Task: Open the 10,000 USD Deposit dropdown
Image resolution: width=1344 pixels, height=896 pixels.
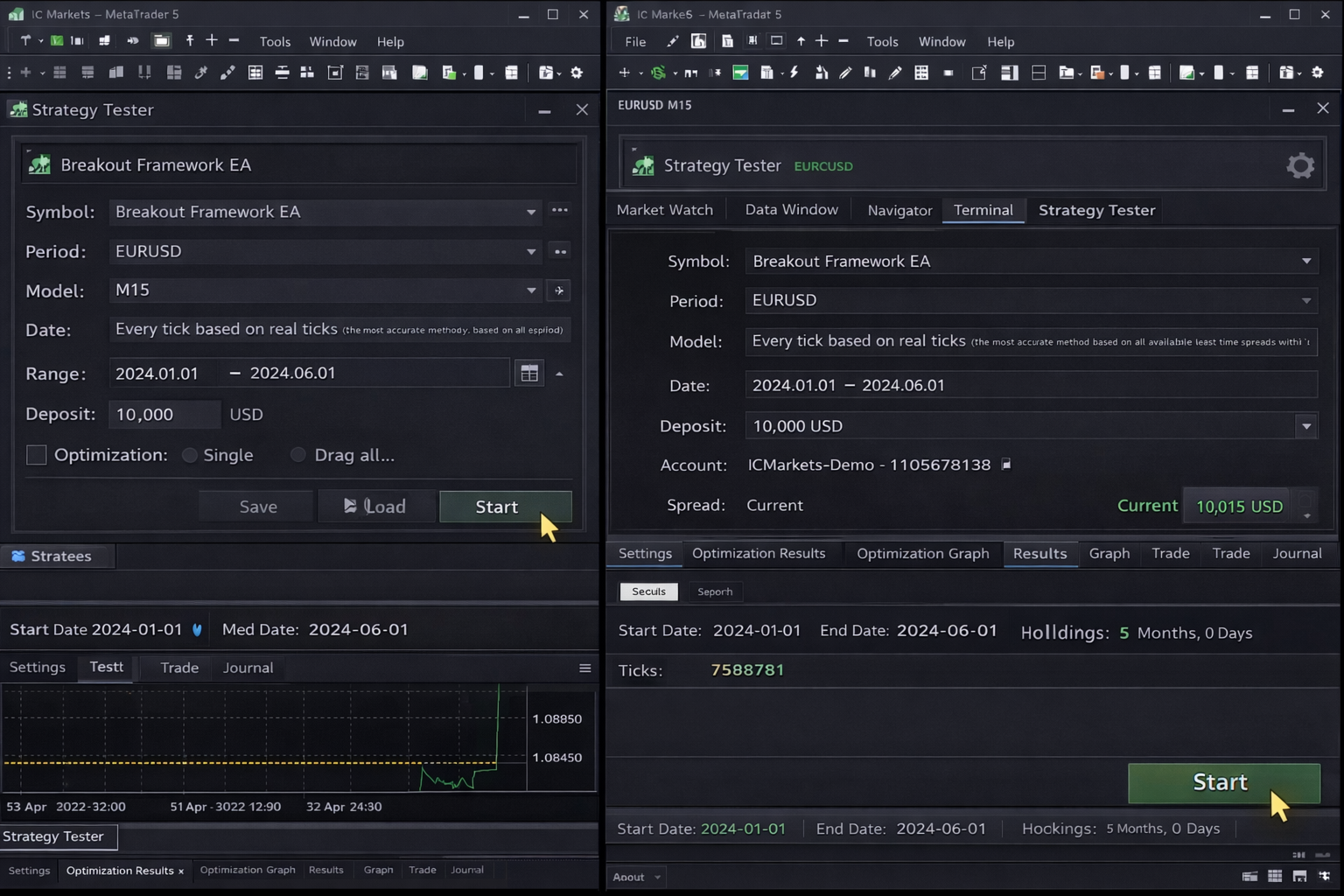Action: point(1305,426)
